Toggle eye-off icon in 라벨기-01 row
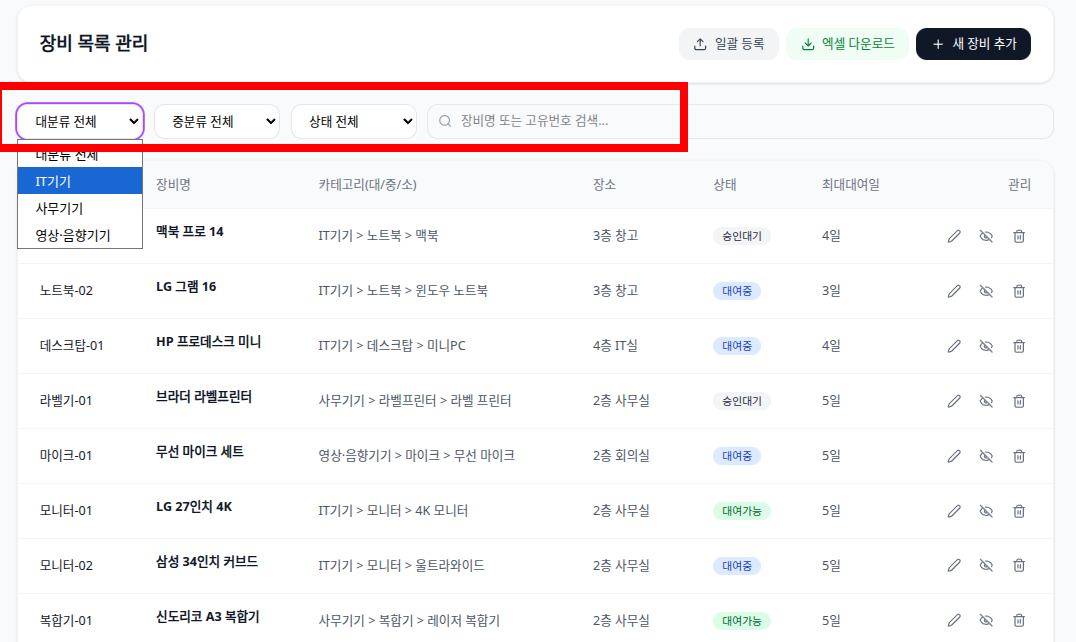 986,401
